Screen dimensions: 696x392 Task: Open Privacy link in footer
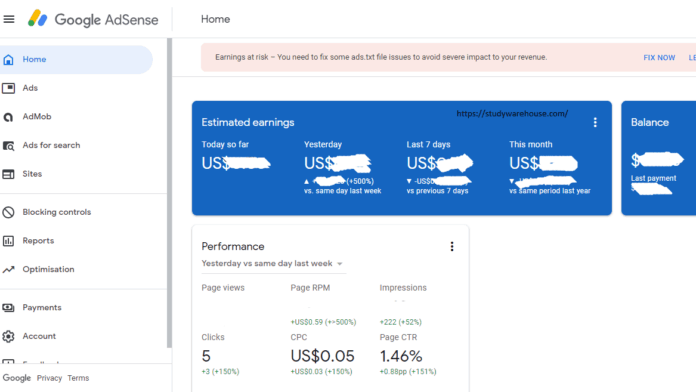coord(49,378)
